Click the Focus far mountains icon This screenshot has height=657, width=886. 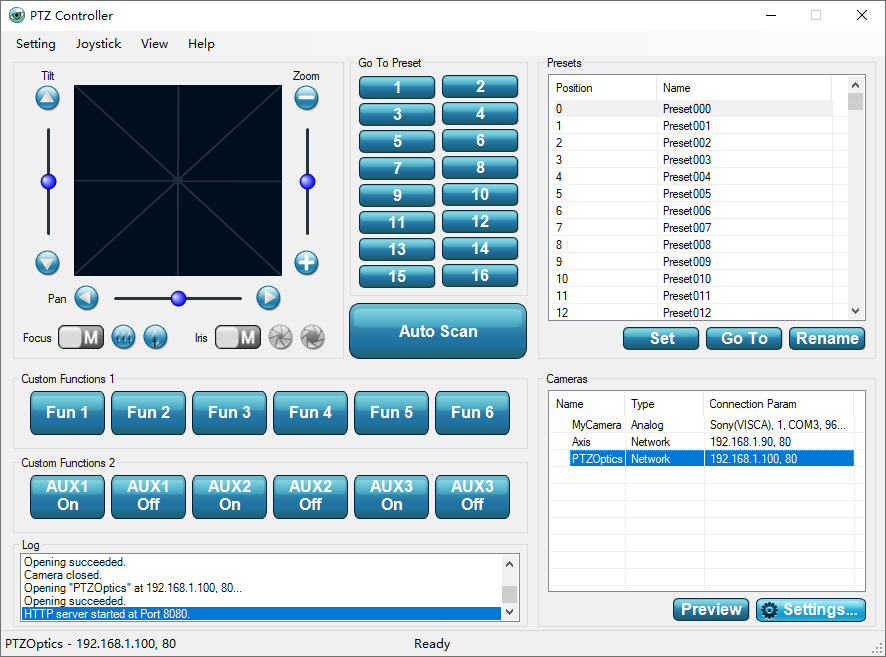coord(123,337)
